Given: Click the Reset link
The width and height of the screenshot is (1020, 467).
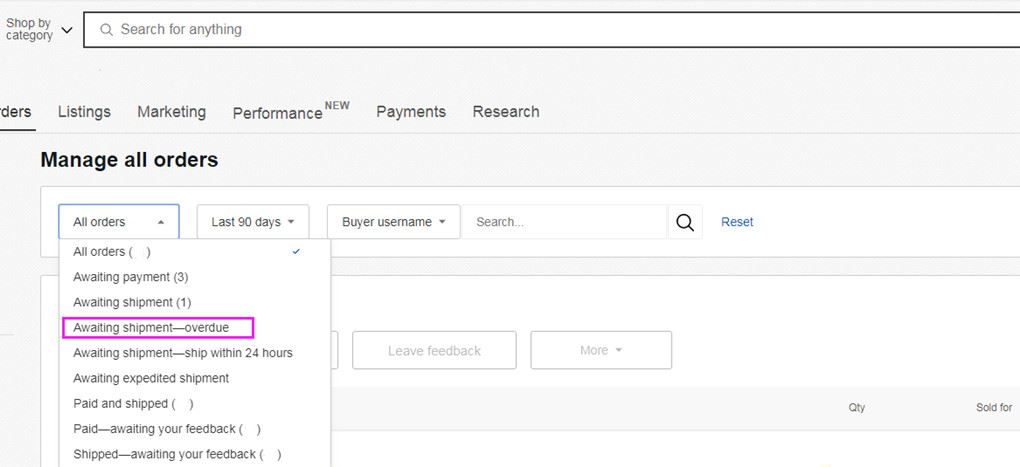Looking at the screenshot, I should coord(737,222).
